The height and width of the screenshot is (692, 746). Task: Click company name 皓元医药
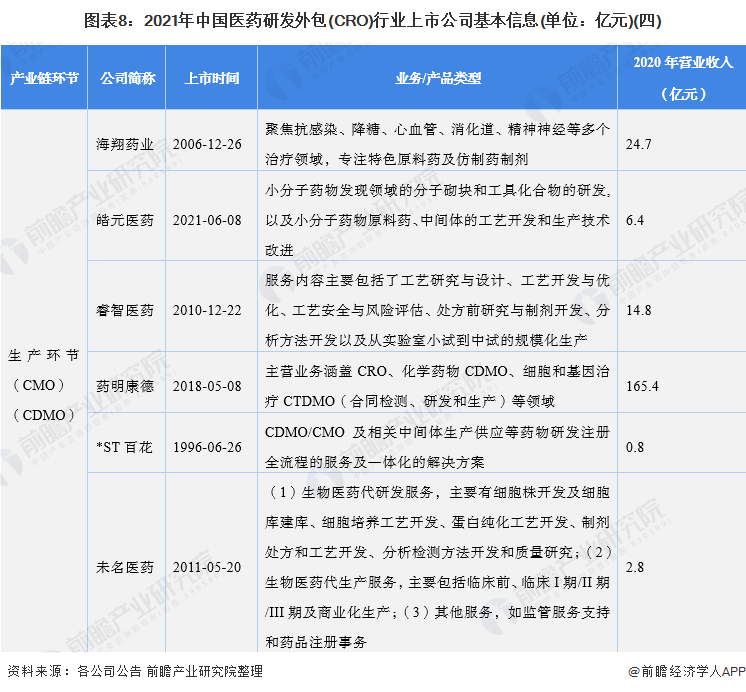(125, 220)
